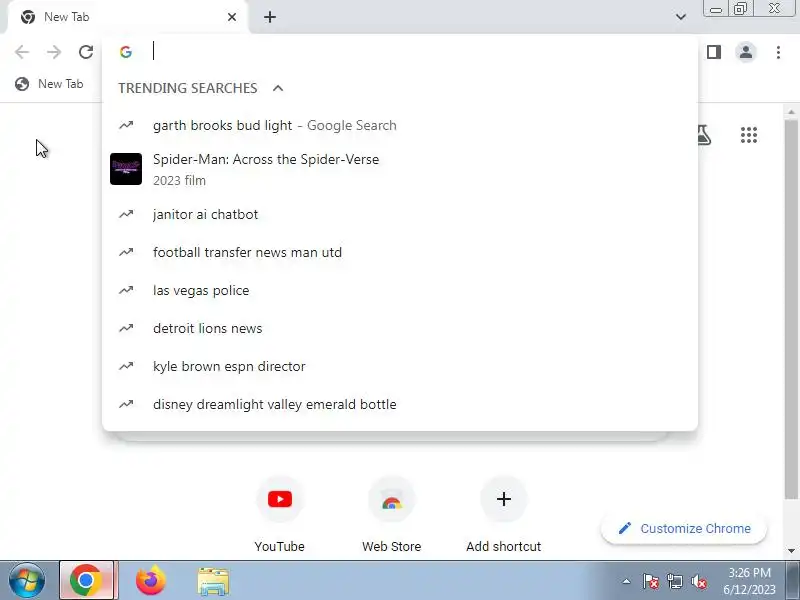This screenshot has width=800, height=600.
Task: Open Windows Explorer from the taskbar
Action: point(213,581)
